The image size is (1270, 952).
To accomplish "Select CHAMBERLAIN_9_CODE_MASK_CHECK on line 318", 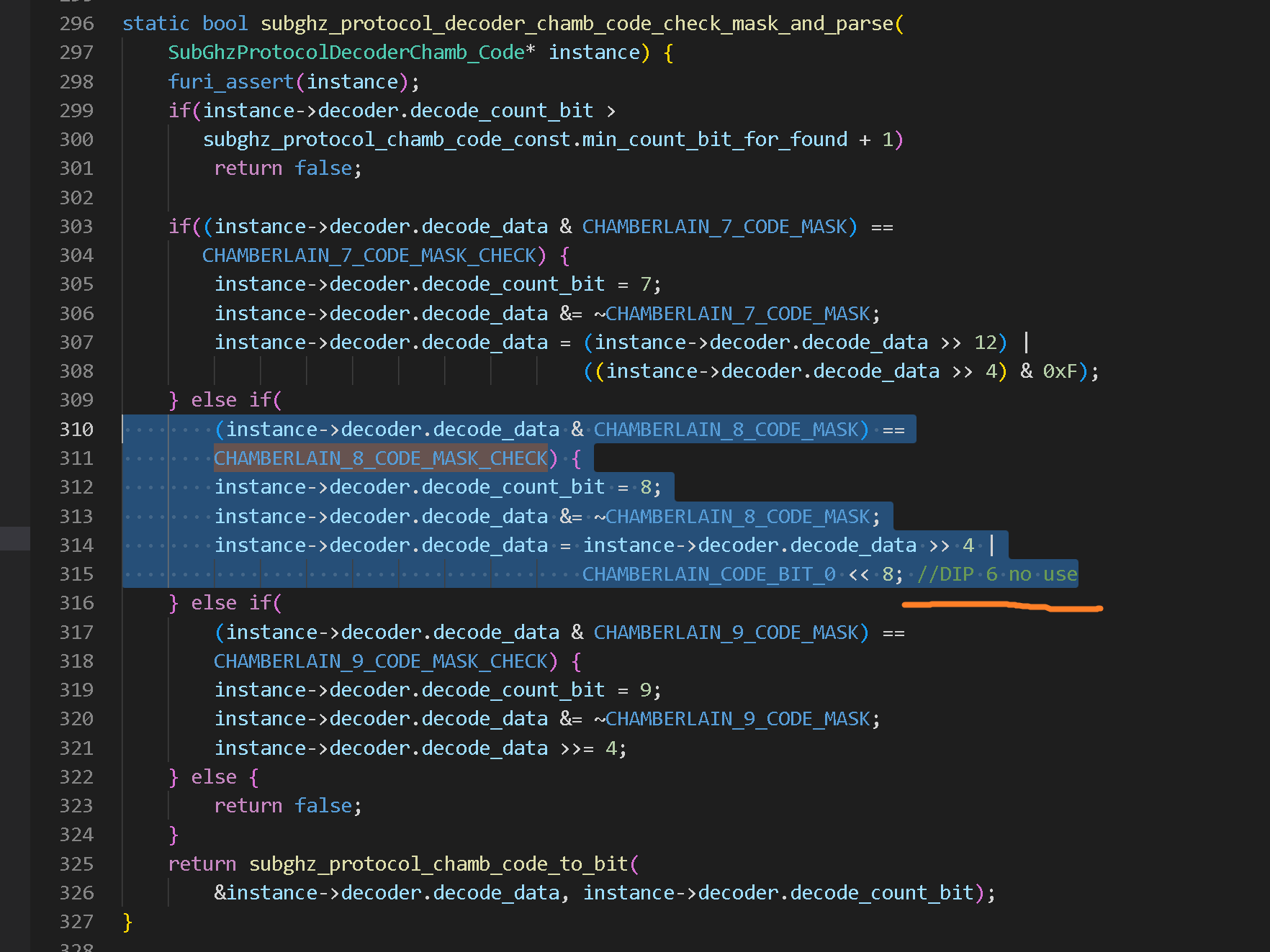I will pyautogui.click(x=380, y=661).
